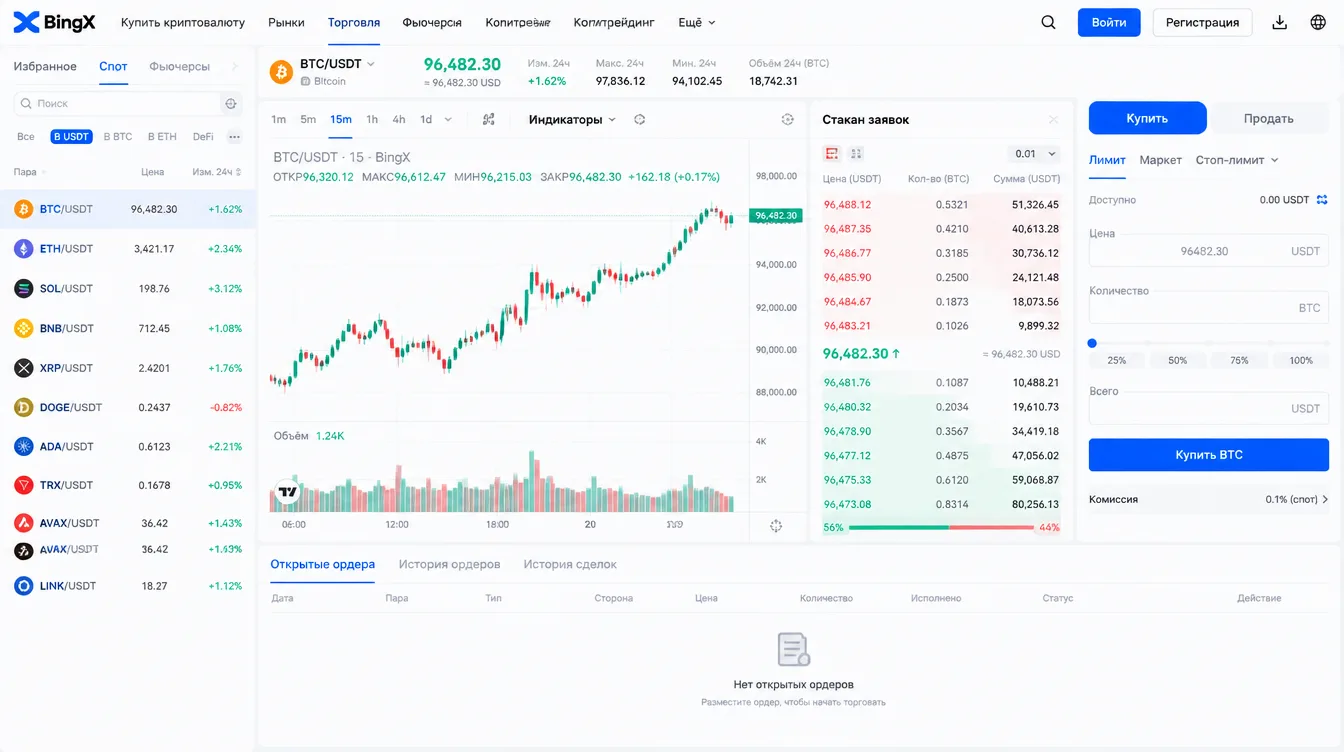Open the 0.01 price precision dropdown
1344x752 pixels.
1034,154
